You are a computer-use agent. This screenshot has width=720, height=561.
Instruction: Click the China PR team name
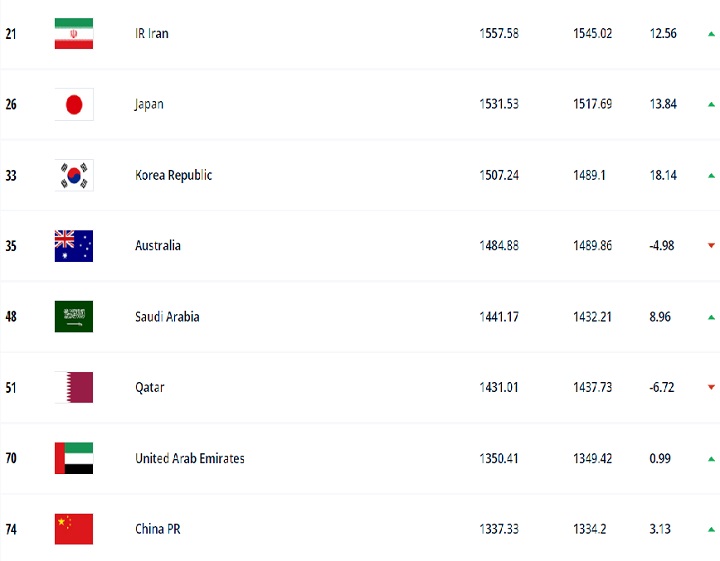tap(158, 529)
